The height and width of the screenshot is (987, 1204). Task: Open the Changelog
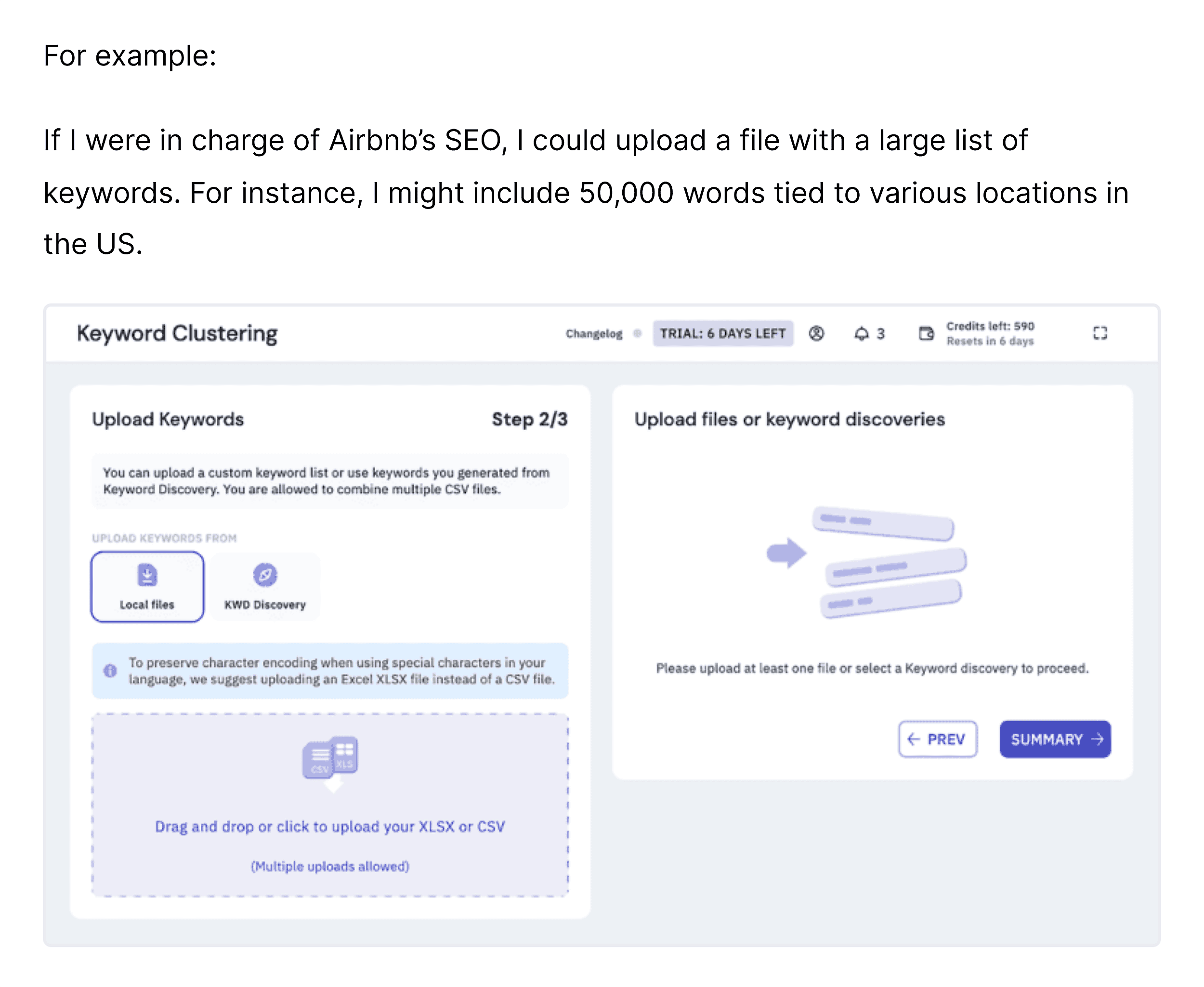[593, 334]
